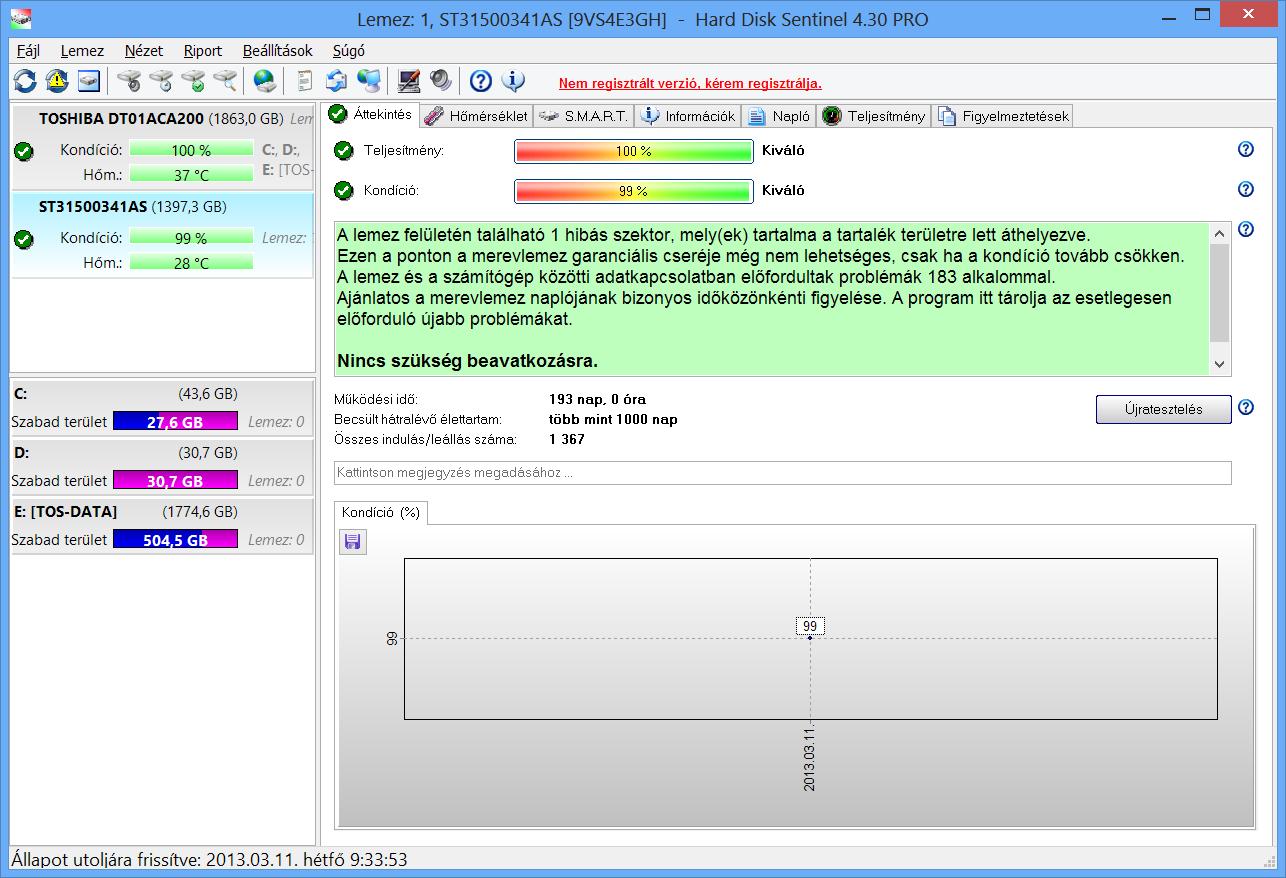The image size is (1286, 878).
Task: Click the status text scrollbar up arrow
Action: (1219, 233)
